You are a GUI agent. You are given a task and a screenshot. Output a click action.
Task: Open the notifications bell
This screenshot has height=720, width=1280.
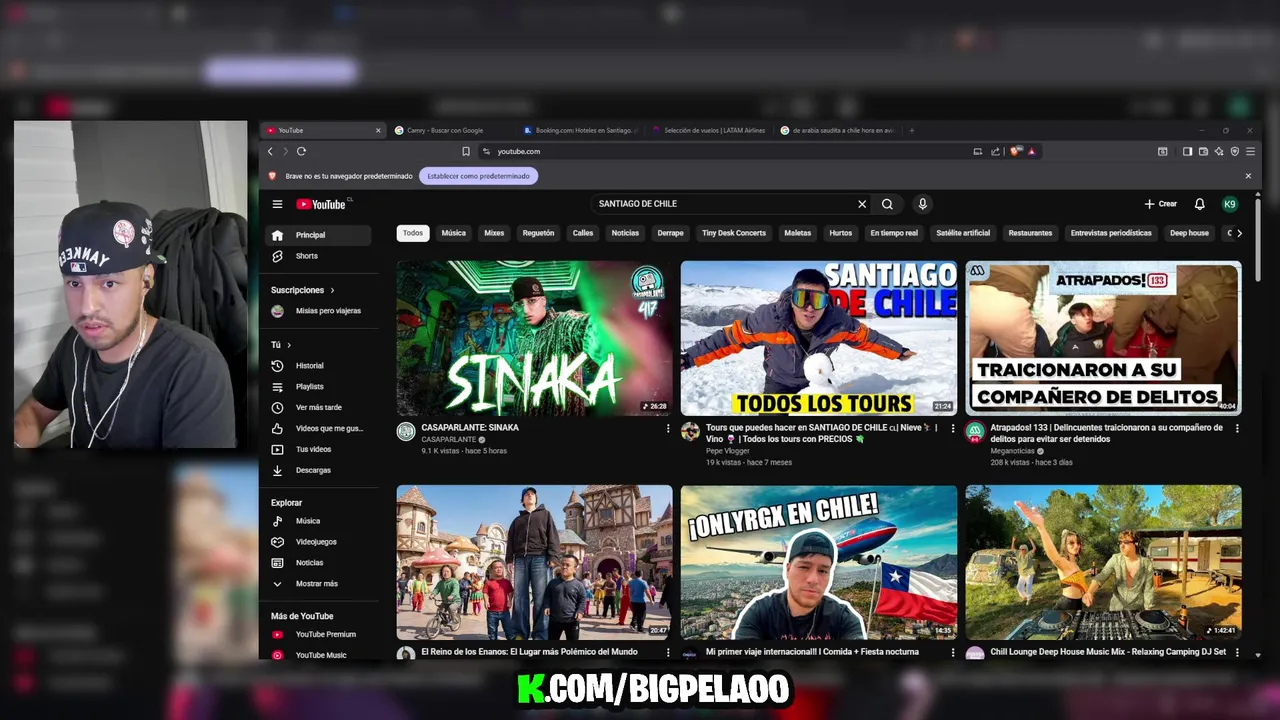click(x=1200, y=204)
